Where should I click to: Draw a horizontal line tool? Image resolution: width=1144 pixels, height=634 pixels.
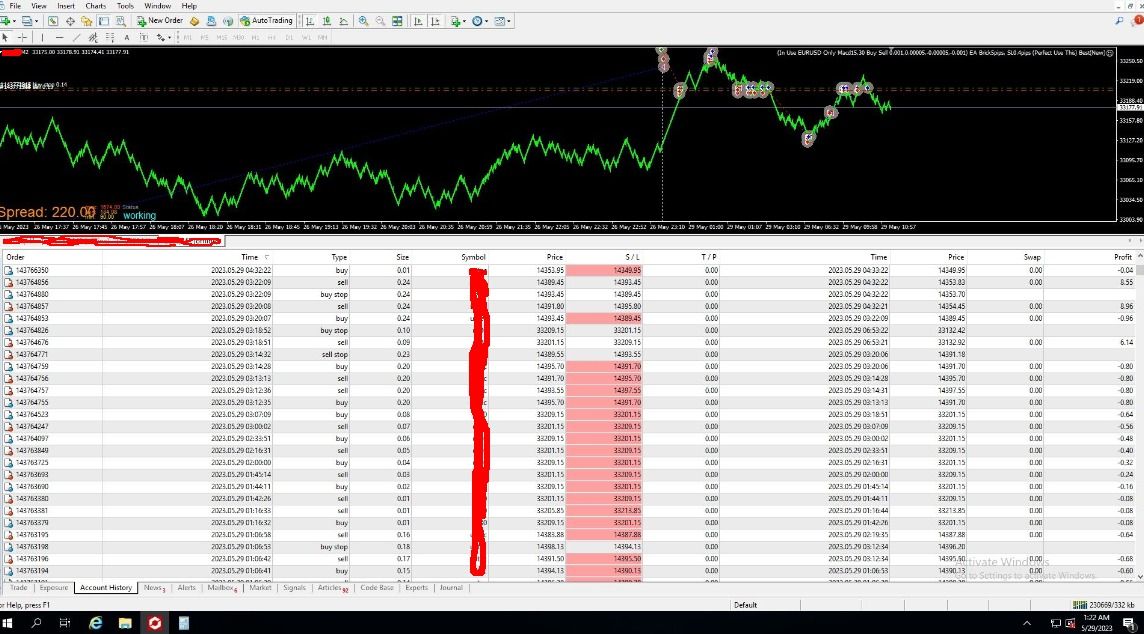click(x=60, y=37)
